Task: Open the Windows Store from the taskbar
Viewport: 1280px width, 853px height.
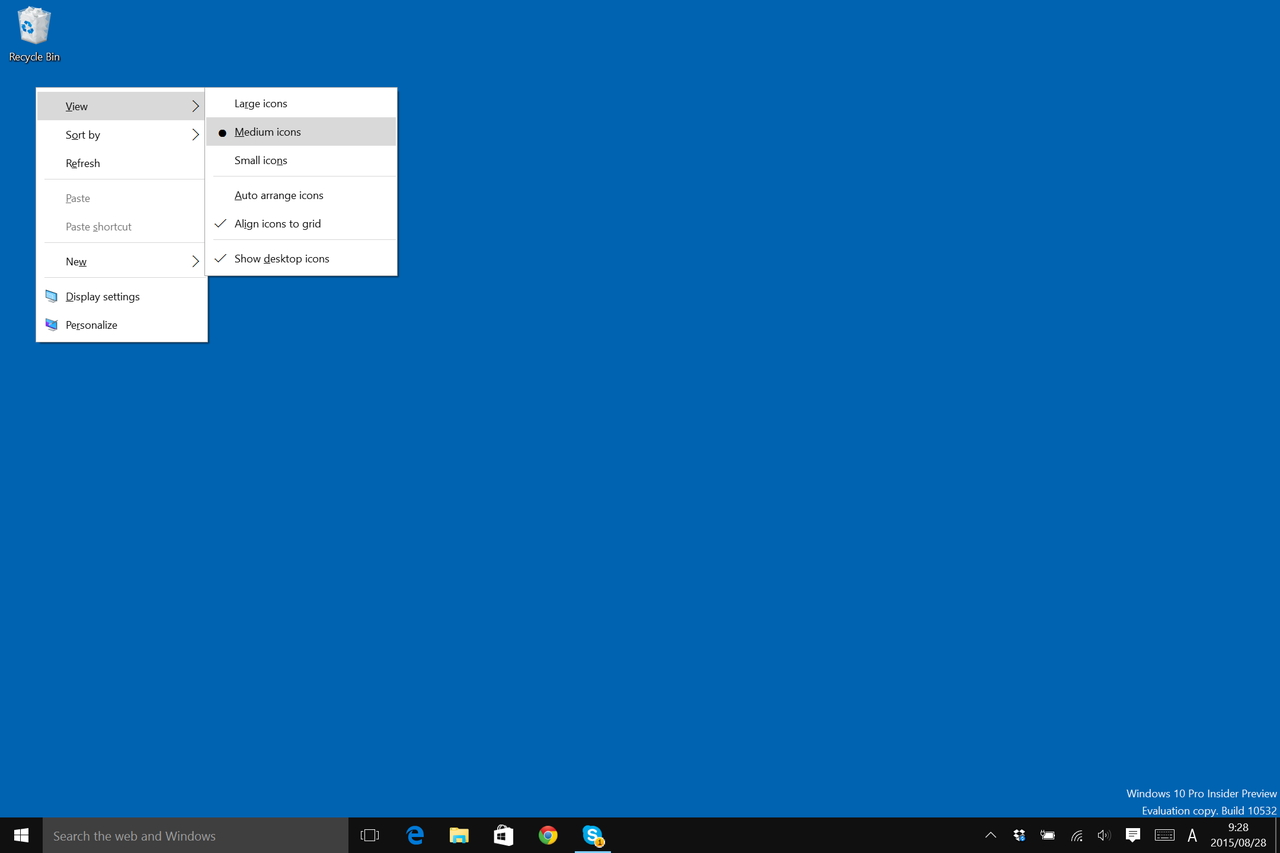Action: pos(503,835)
